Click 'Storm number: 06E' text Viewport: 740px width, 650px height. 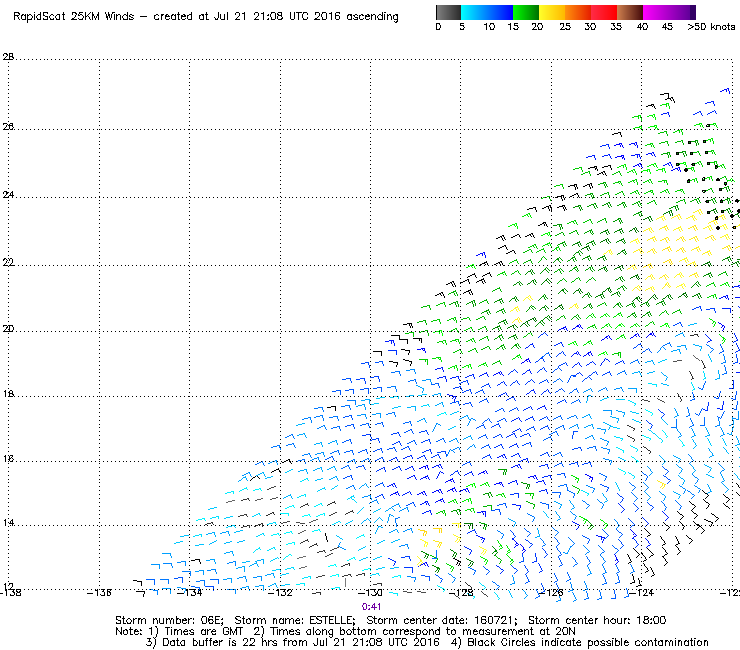pyautogui.click(x=169, y=620)
